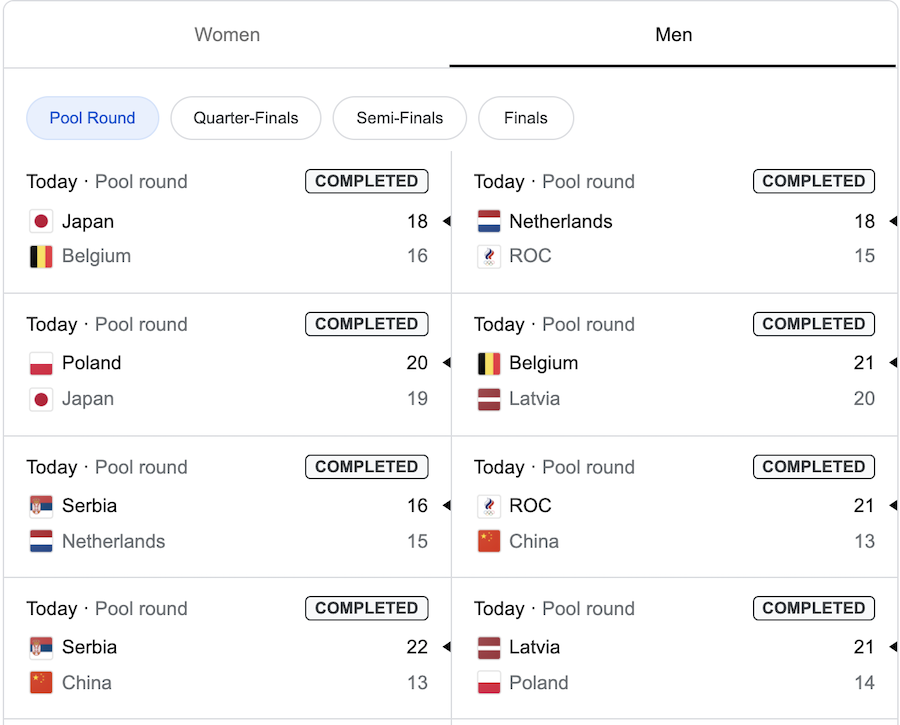The image size is (900, 725).
Task: Click Japan flag in Japan vs Belgium match
Action: [41, 221]
